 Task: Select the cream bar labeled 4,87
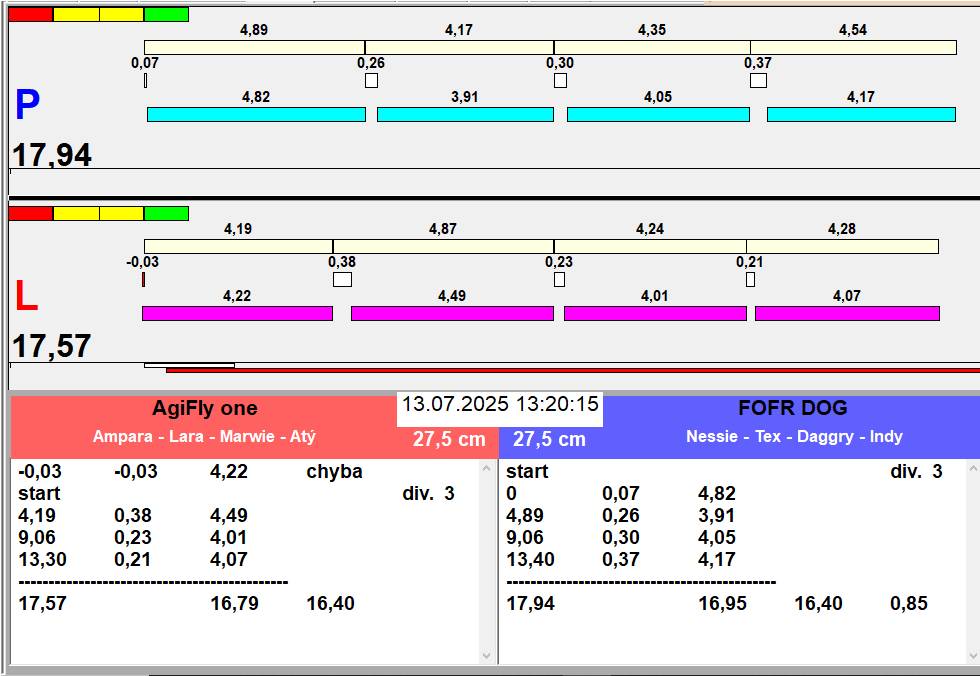443,246
